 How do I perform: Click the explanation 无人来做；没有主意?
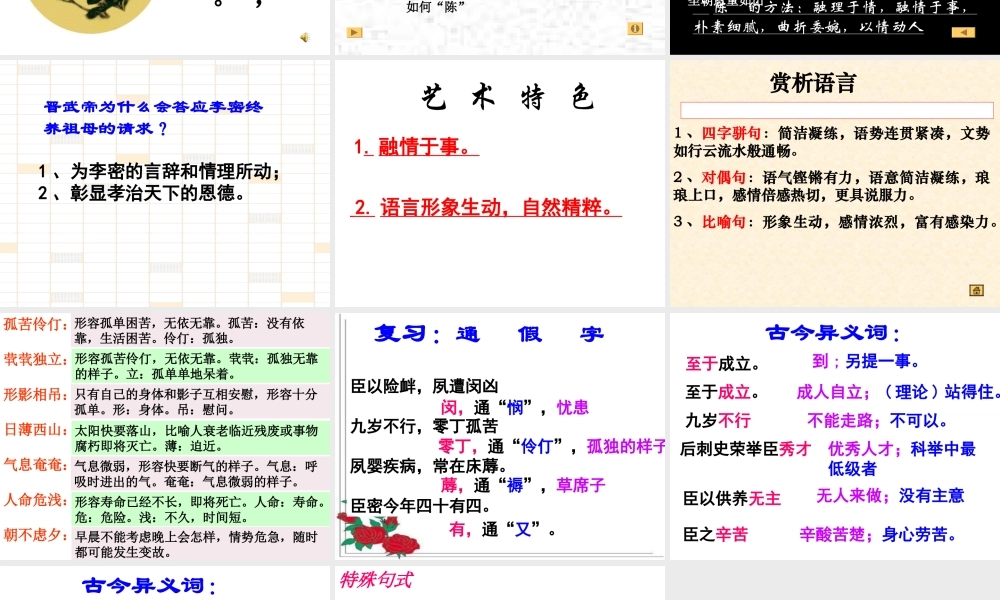pos(890,495)
